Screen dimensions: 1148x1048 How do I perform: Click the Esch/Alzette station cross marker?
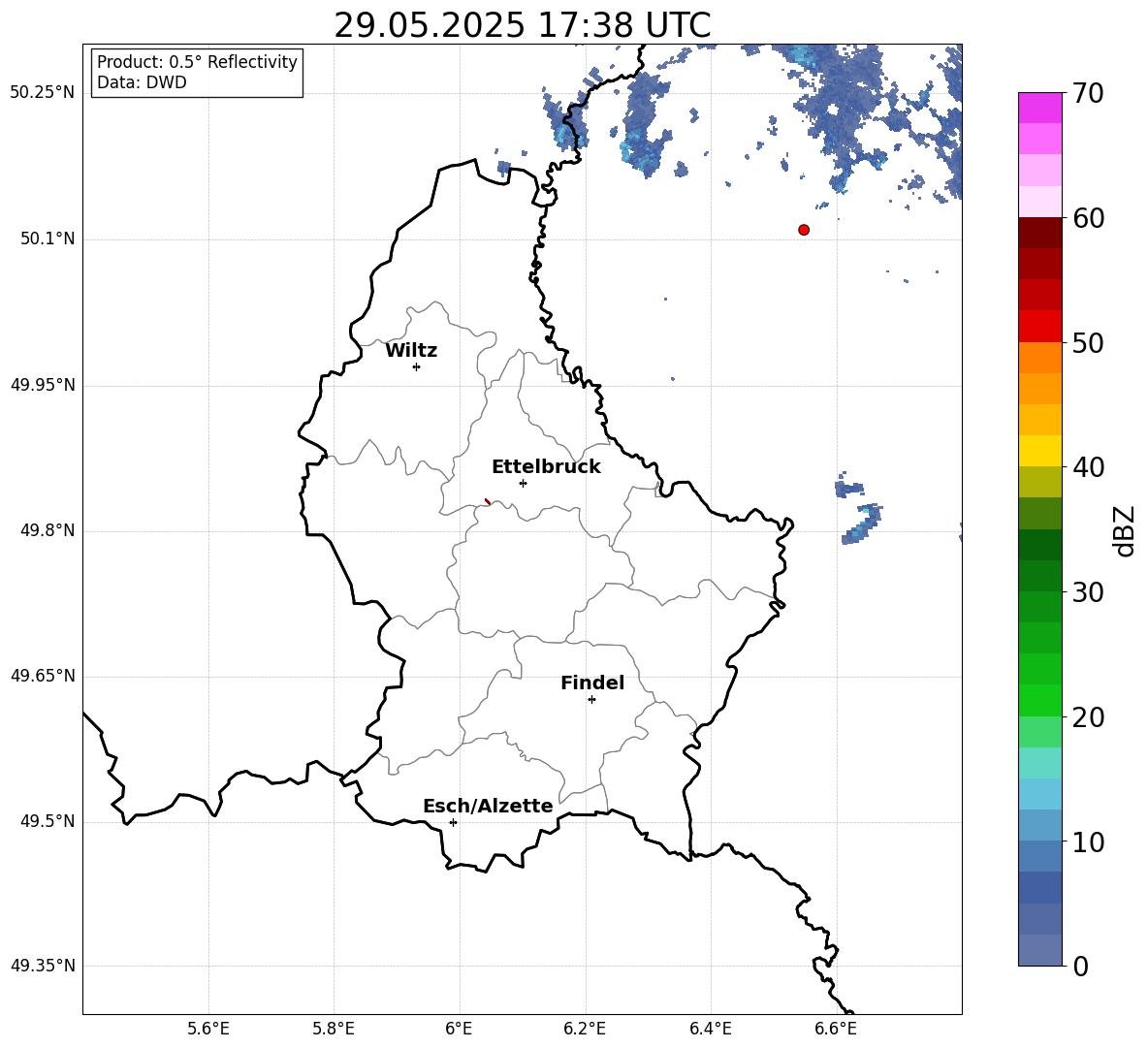453,822
